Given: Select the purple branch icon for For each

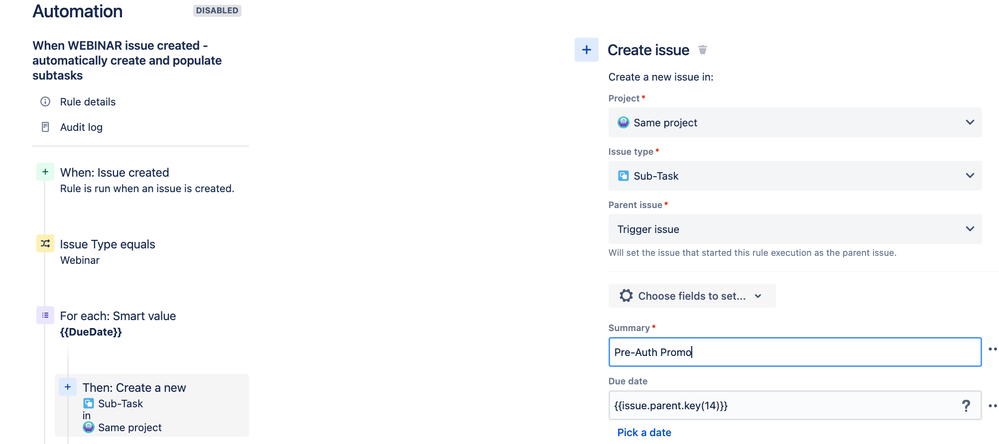Looking at the screenshot, I should tap(45, 315).
